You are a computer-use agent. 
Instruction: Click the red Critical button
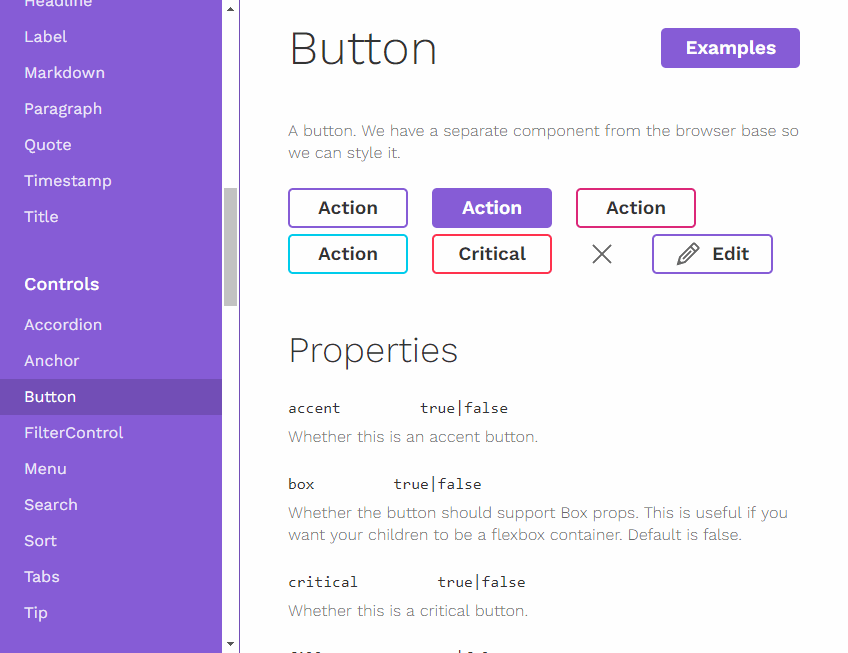coord(492,254)
